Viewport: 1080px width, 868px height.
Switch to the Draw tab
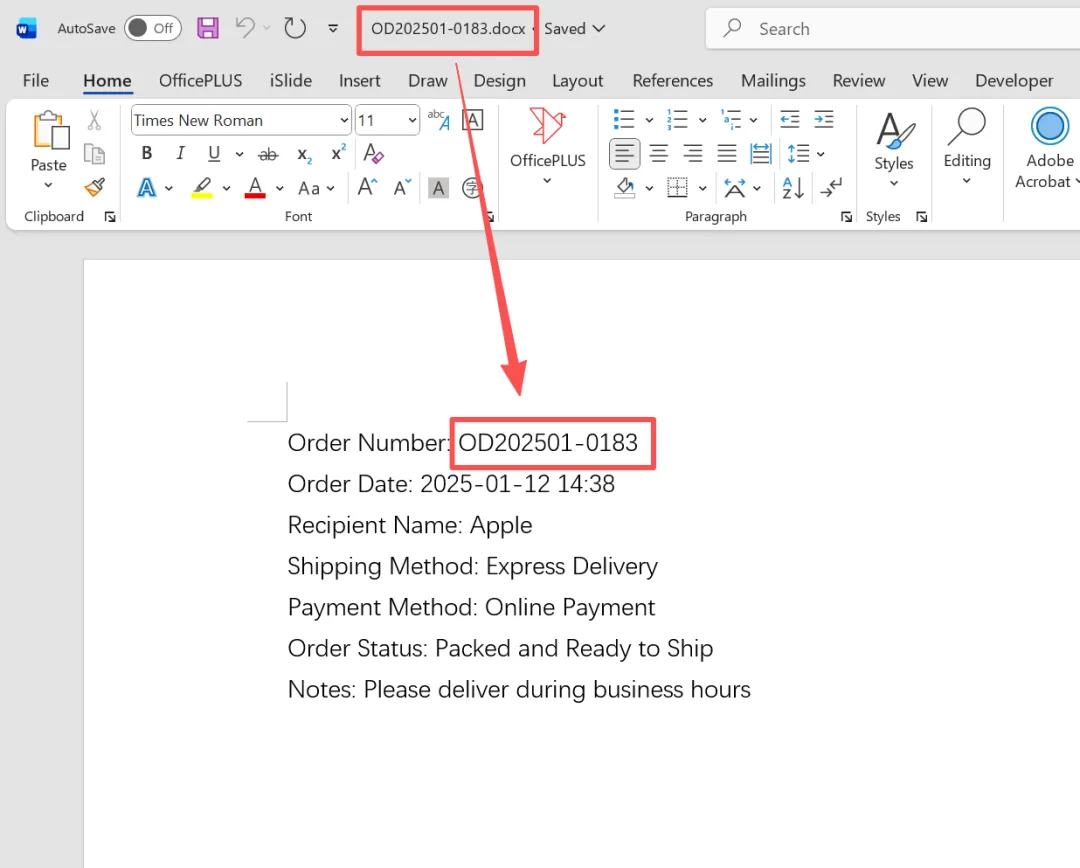[x=428, y=81]
